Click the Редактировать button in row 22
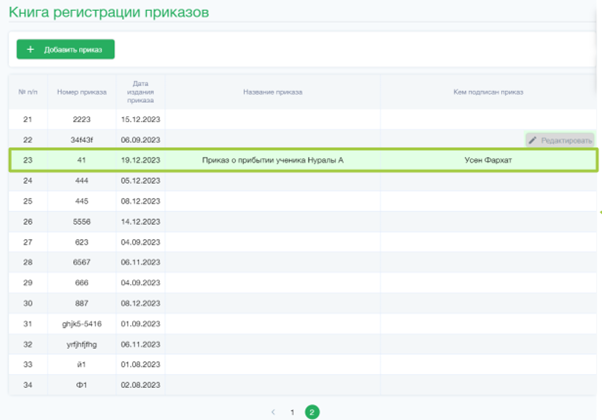 (x=560, y=141)
